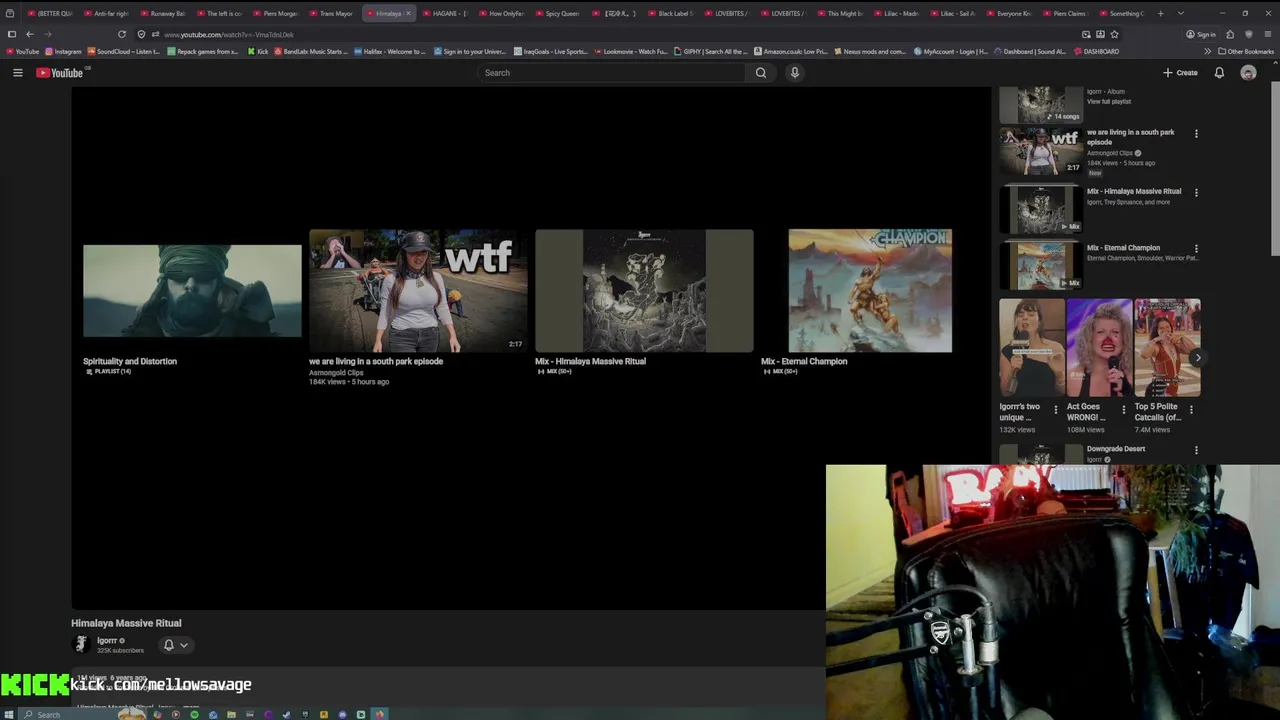
Task: Open the Top 5 Polite Catcalls short
Action: (1167, 348)
